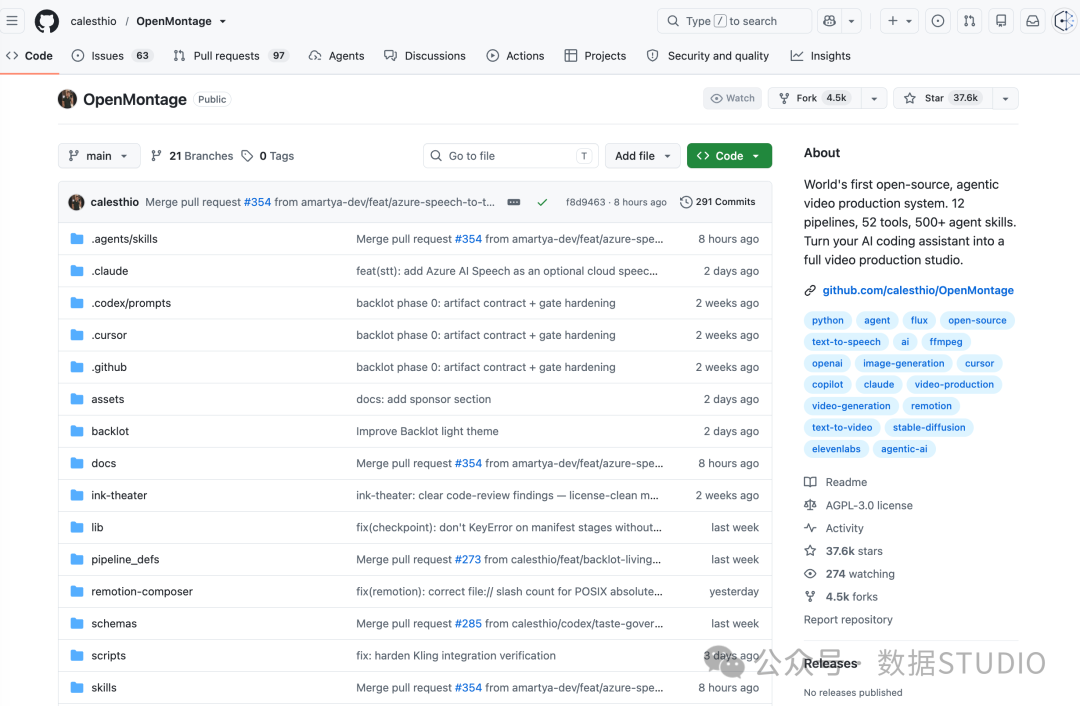Open the github.com/calesthio/OpenMontage link
The image size is (1080, 706).
917,291
